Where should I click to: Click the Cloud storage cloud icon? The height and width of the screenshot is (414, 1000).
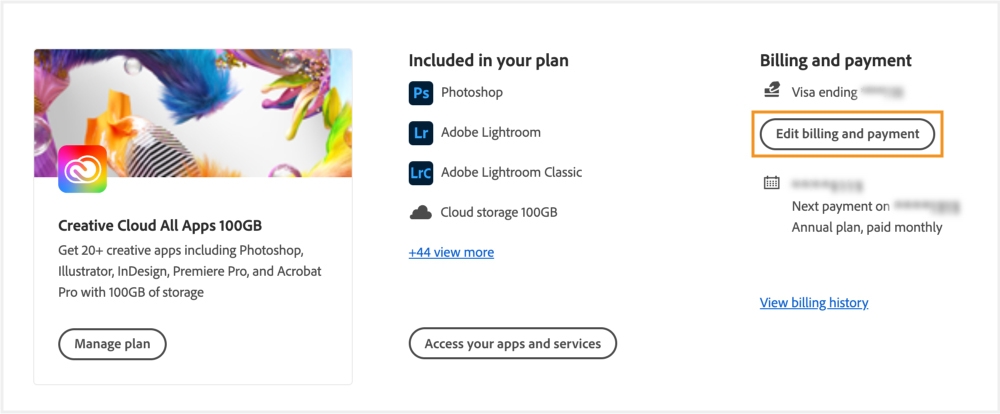click(421, 213)
